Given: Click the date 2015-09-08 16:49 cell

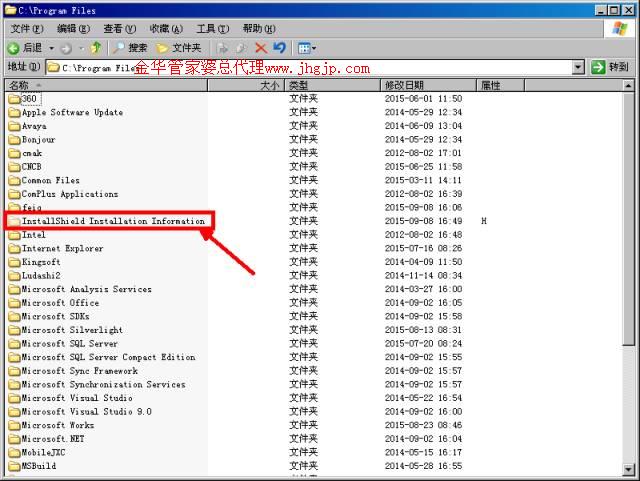Looking at the screenshot, I should [423, 221].
